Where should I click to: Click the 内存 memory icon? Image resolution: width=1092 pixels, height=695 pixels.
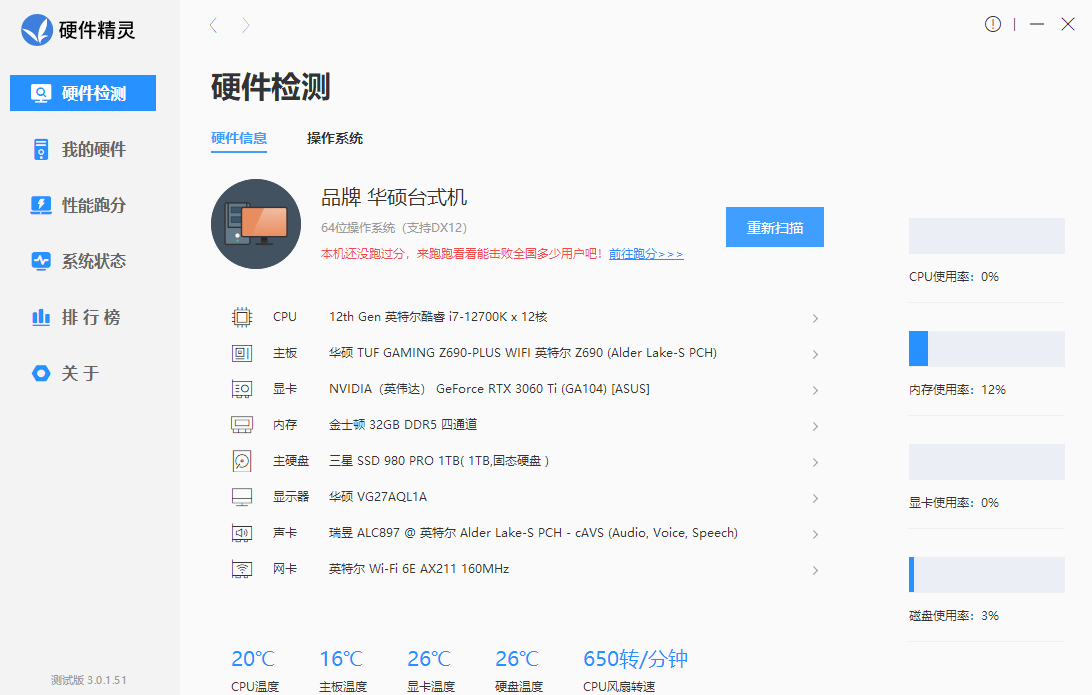242,425
